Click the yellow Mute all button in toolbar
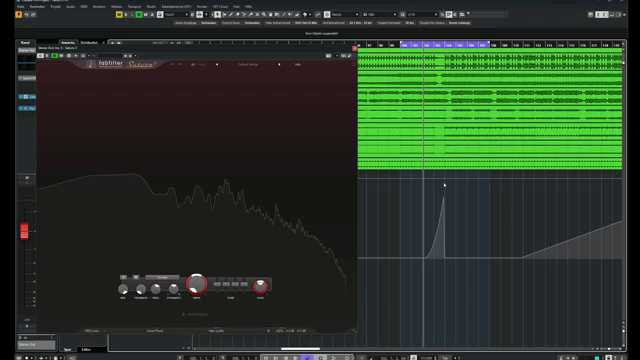Image resolution: width=640 pixels, height=360 pixels. point(119,14)
